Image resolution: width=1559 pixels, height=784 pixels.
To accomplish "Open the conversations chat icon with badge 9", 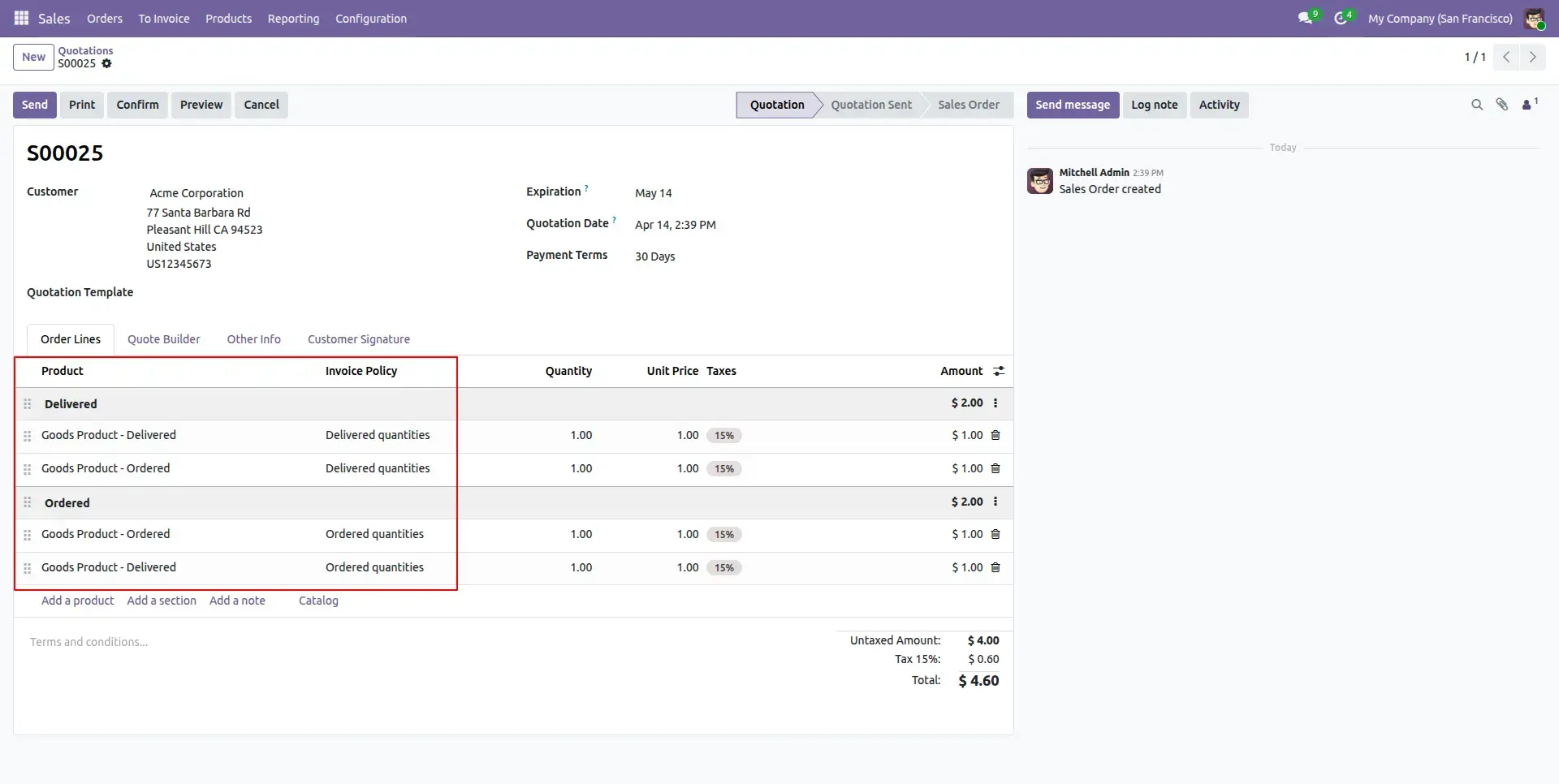I will click(1306, 18).
